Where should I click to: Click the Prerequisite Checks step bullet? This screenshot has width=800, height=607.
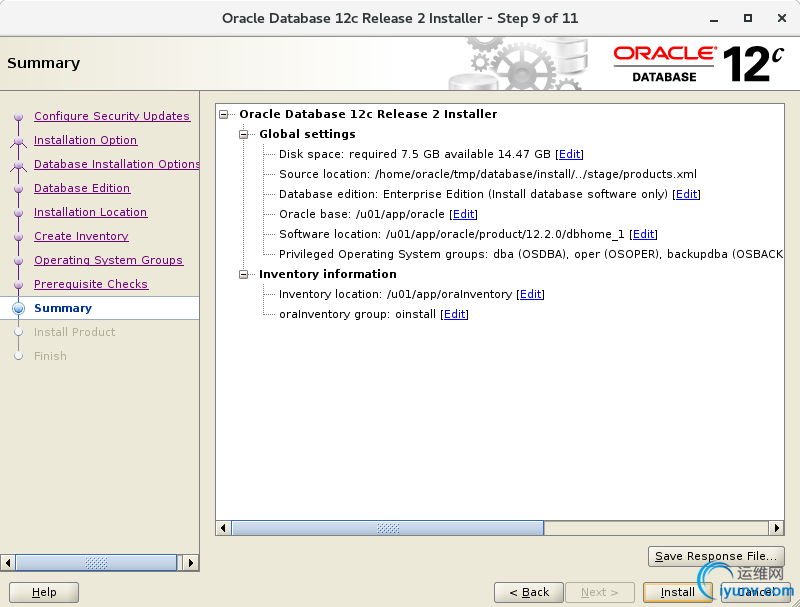(x=19, y=285)
